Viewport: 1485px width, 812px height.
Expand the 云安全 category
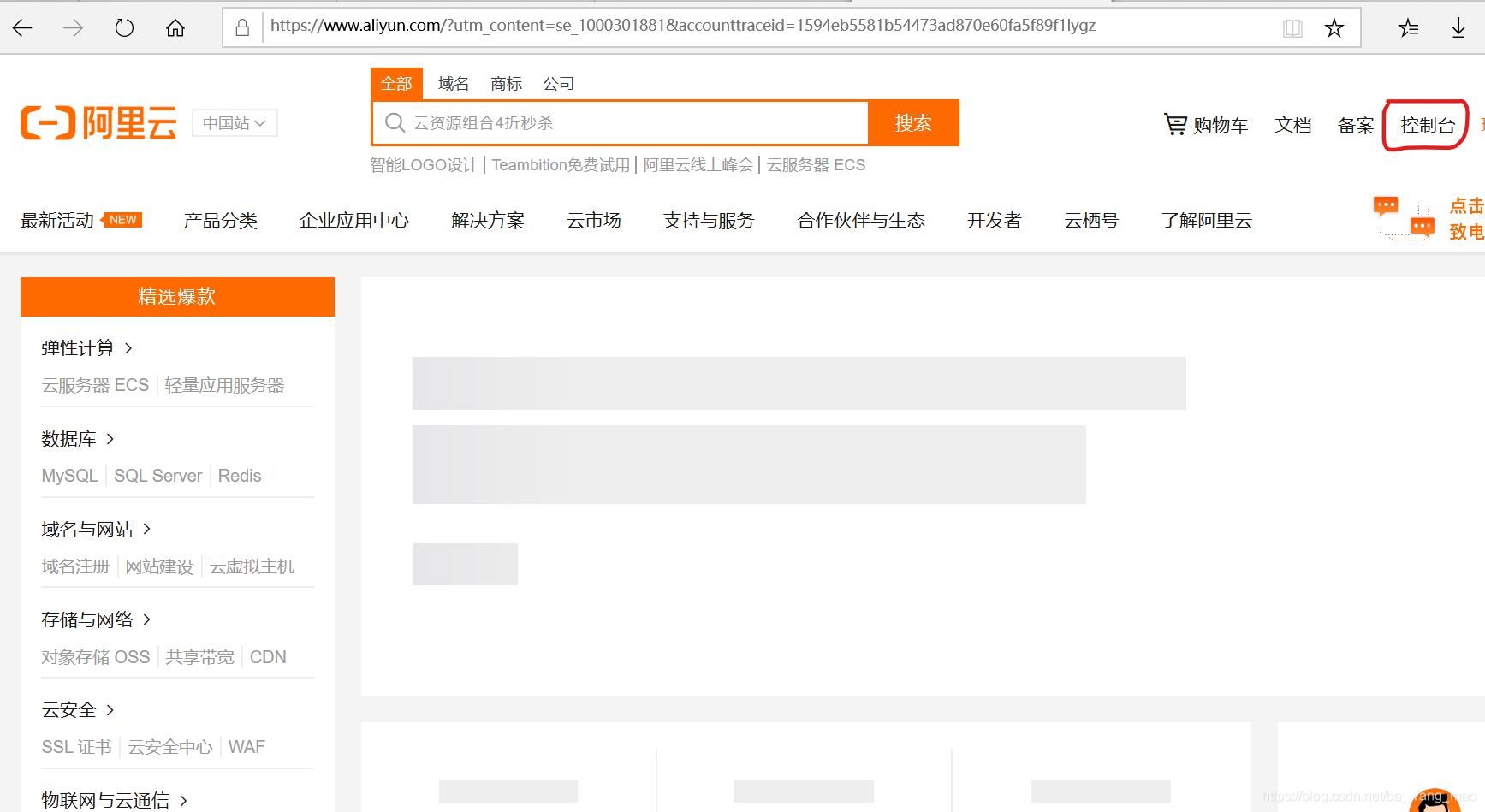point(78,710)
